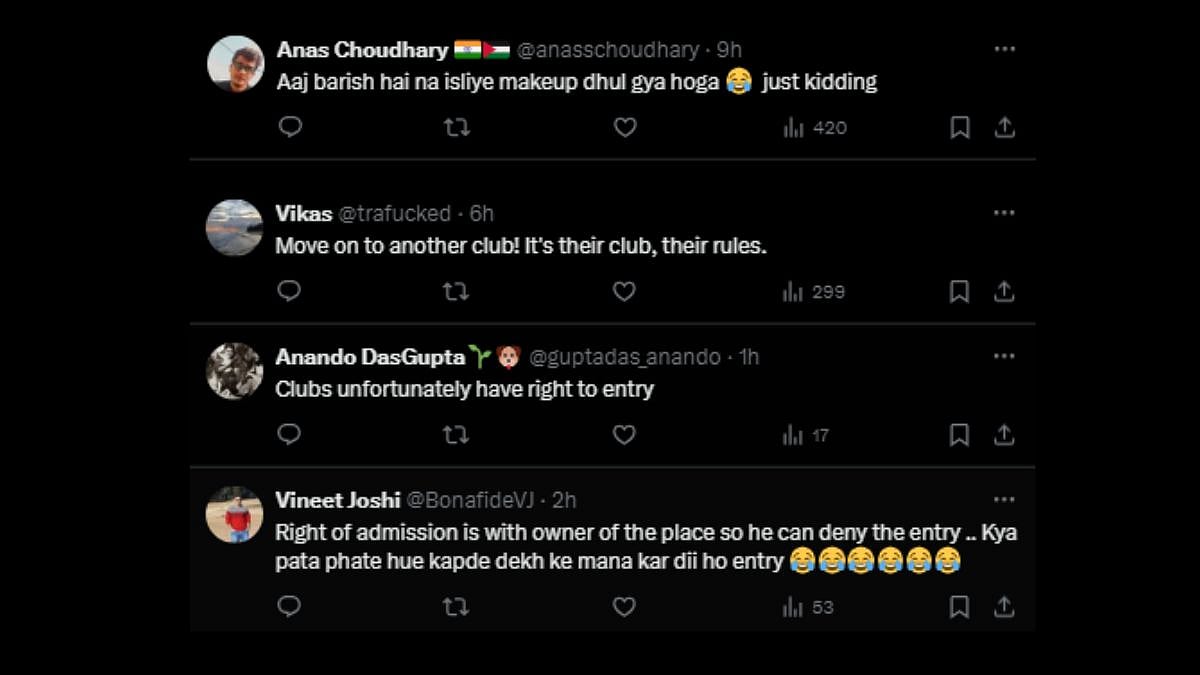1200x675 pixels.
Task: Repost Anas Choudhary's makeup tweet
Action: (456, 127)
